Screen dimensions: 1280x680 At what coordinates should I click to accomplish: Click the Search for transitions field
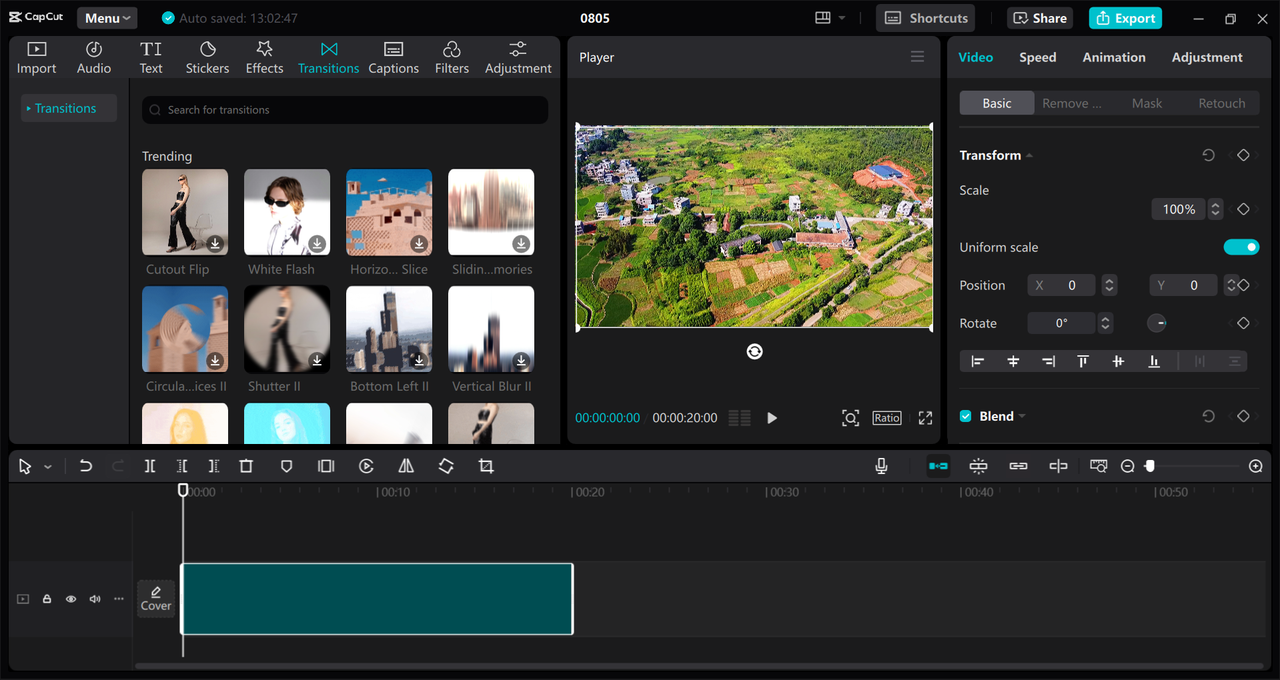pyautogui.click(x=345, y=110)
